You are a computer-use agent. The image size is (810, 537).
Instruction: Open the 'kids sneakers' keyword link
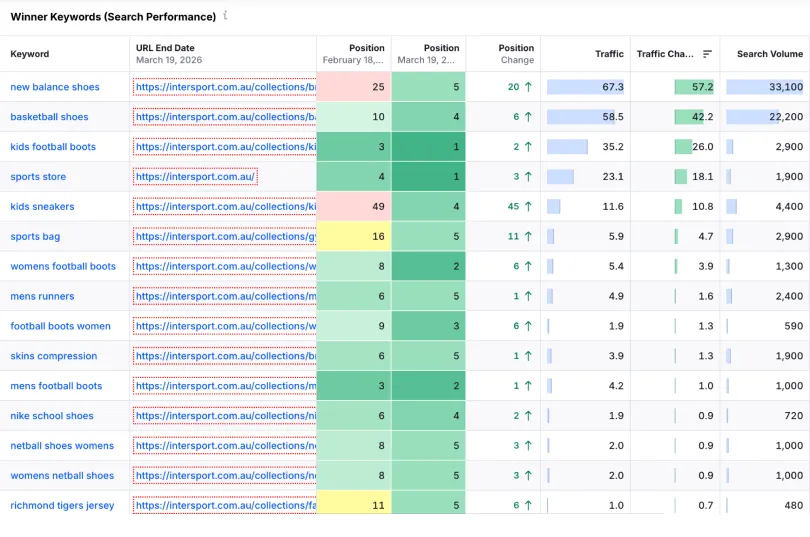[42, 207]
